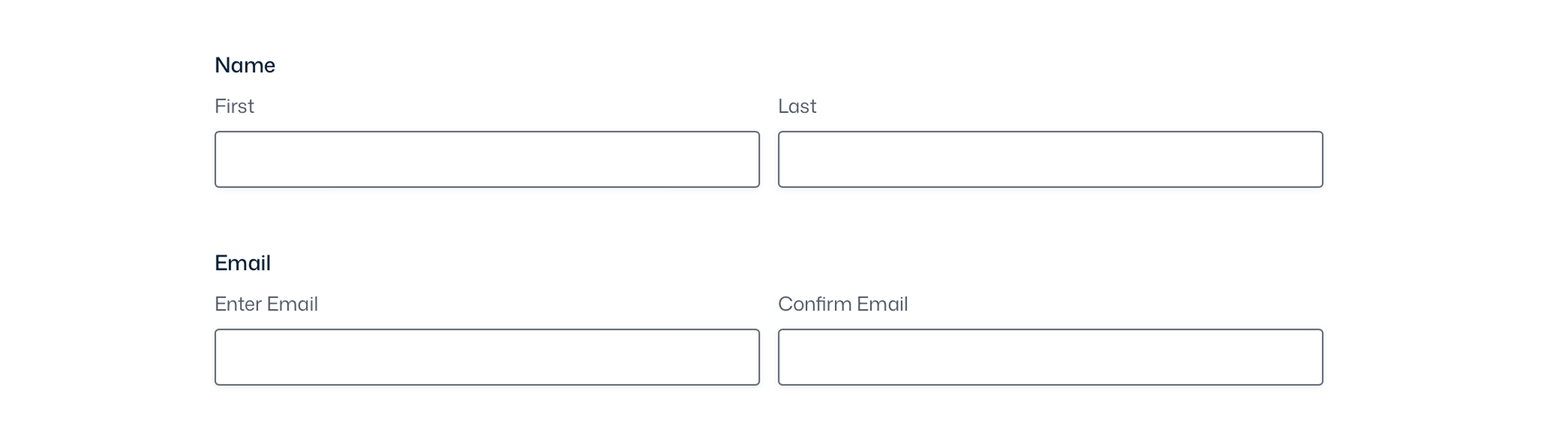
Task: Click the Email section heading
Action: tap(242, 263)
